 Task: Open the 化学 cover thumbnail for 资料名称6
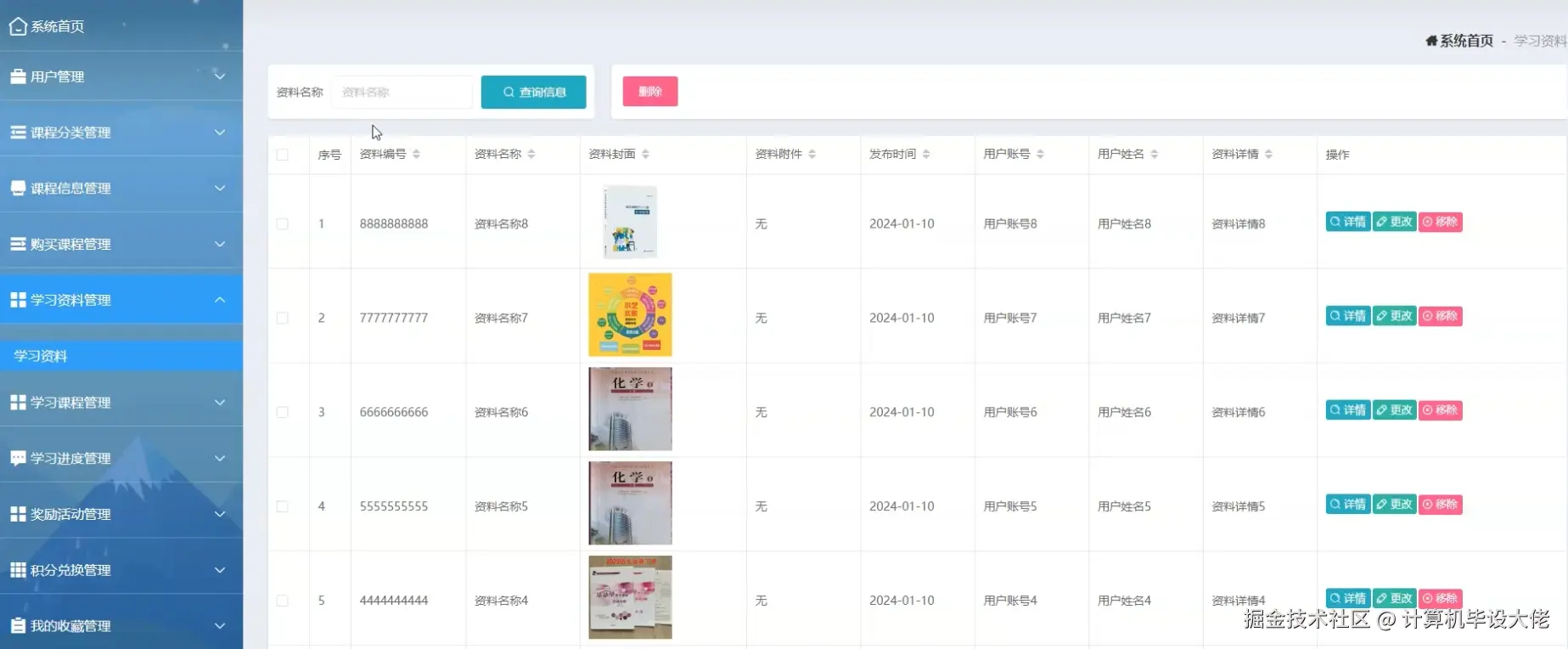point(630,409)
